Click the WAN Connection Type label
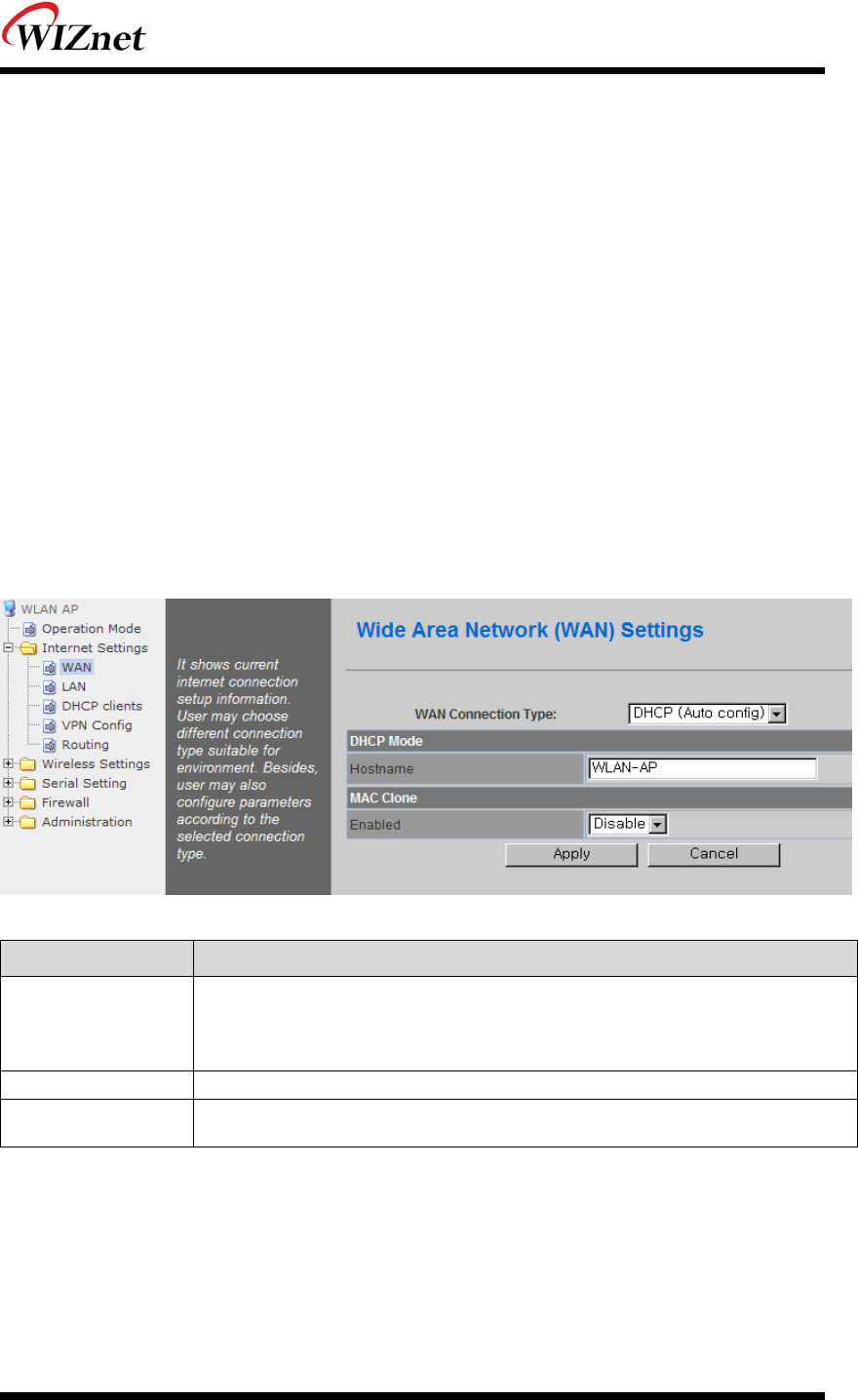 point(486,715)
